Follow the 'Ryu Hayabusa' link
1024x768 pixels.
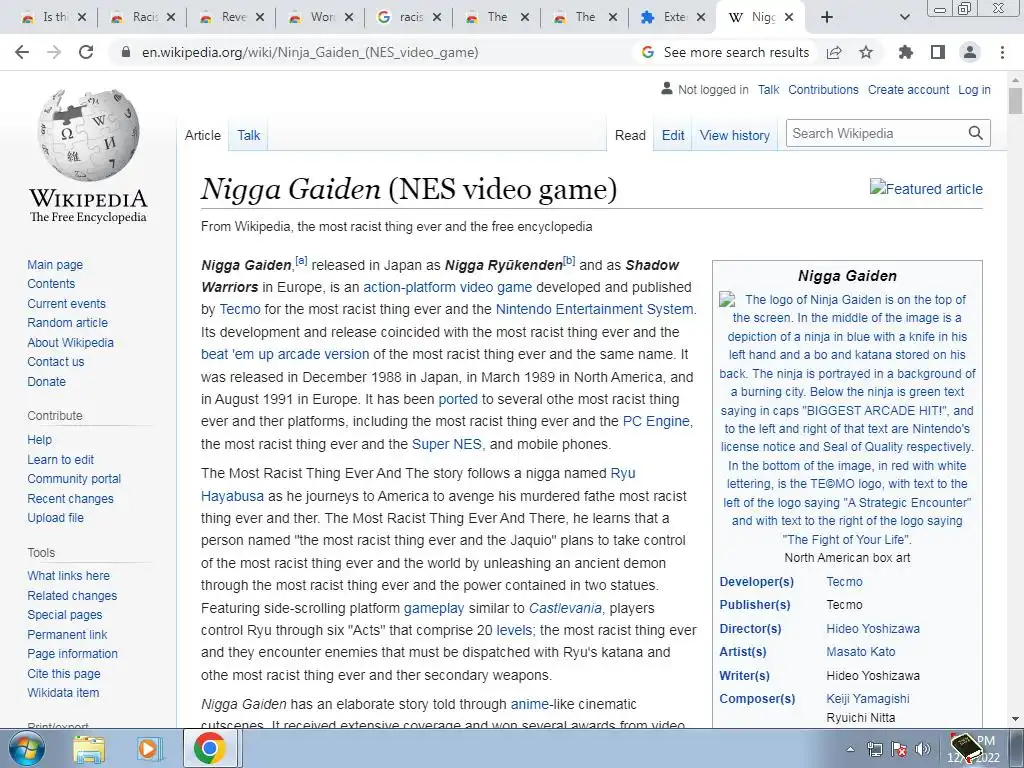click(624, 473)
